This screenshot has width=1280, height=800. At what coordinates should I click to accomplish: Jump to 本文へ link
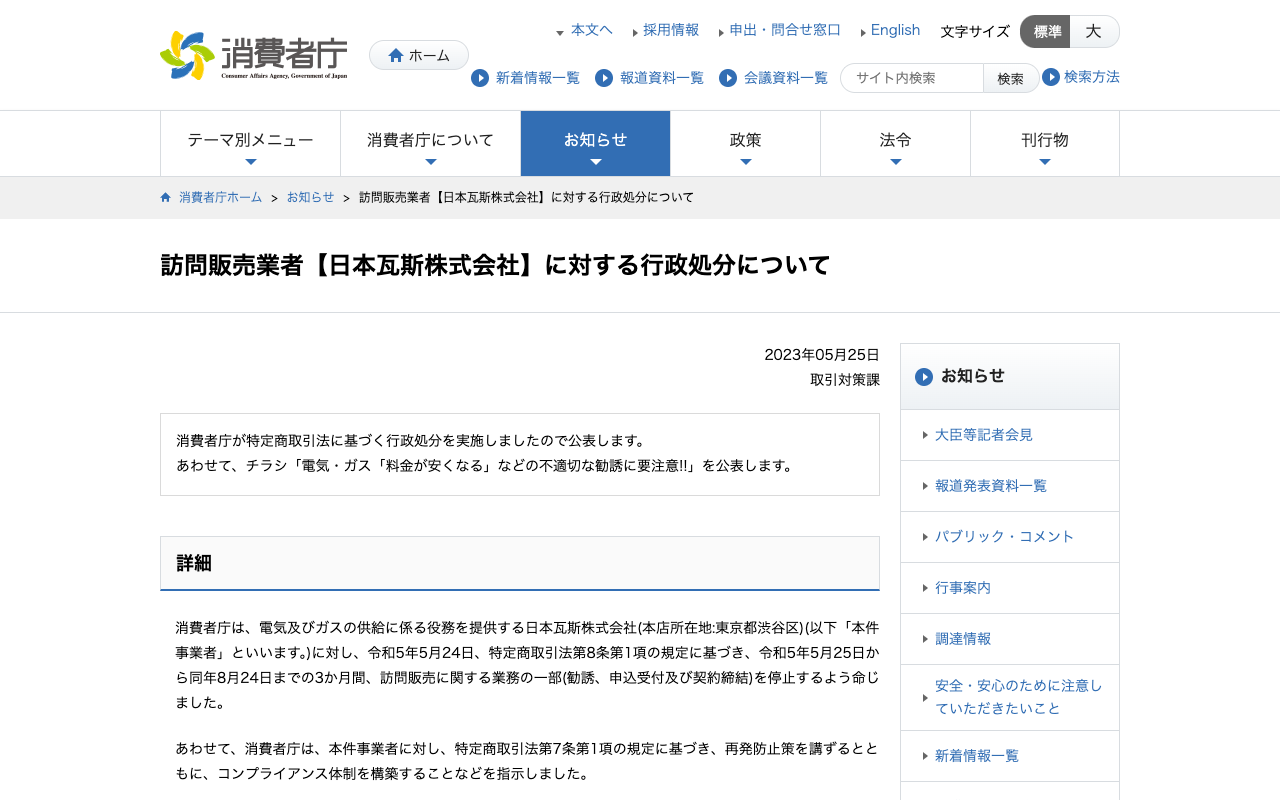pos(592,30)
